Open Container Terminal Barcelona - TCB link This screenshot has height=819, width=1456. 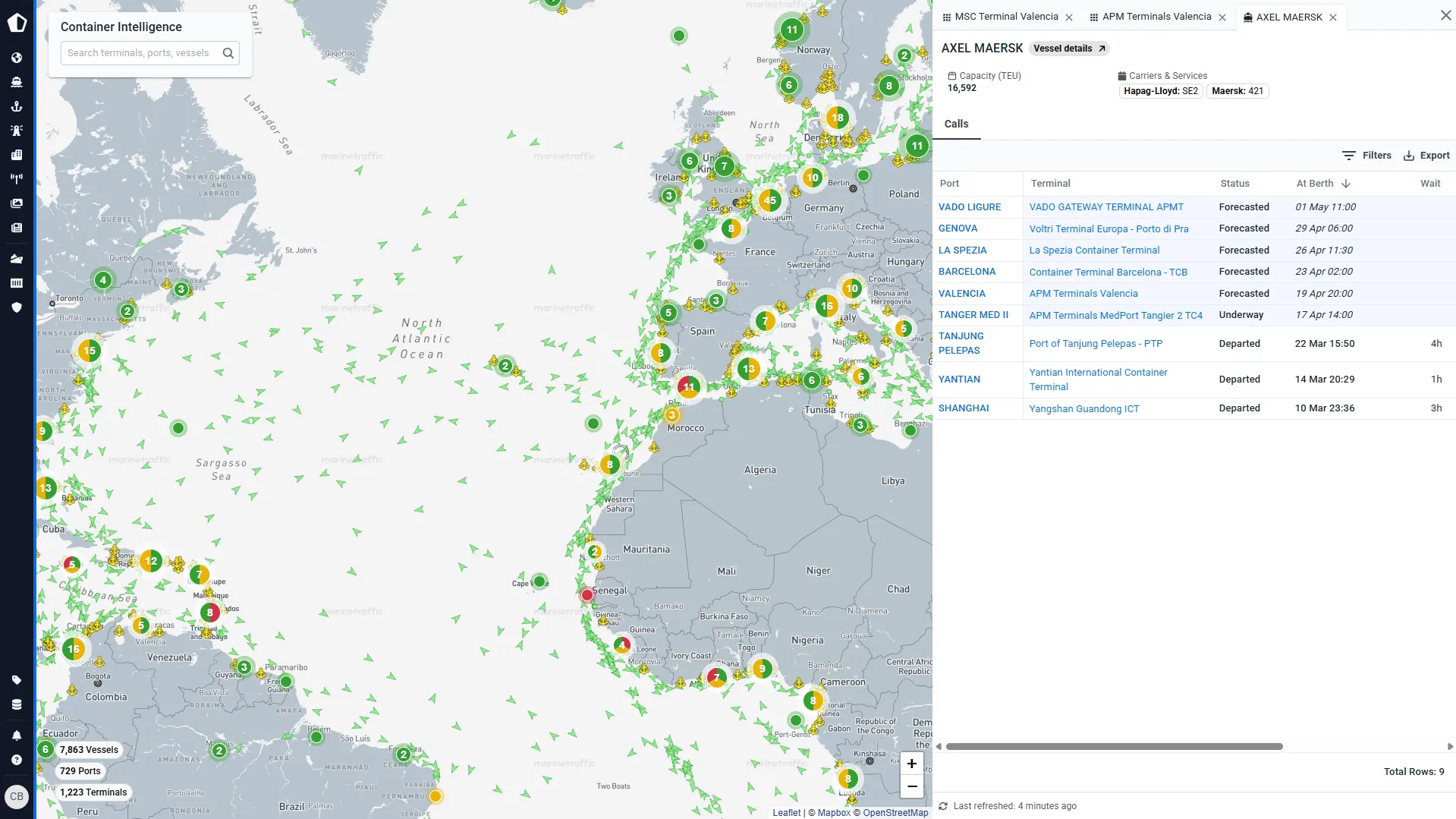coord(1108,272)
